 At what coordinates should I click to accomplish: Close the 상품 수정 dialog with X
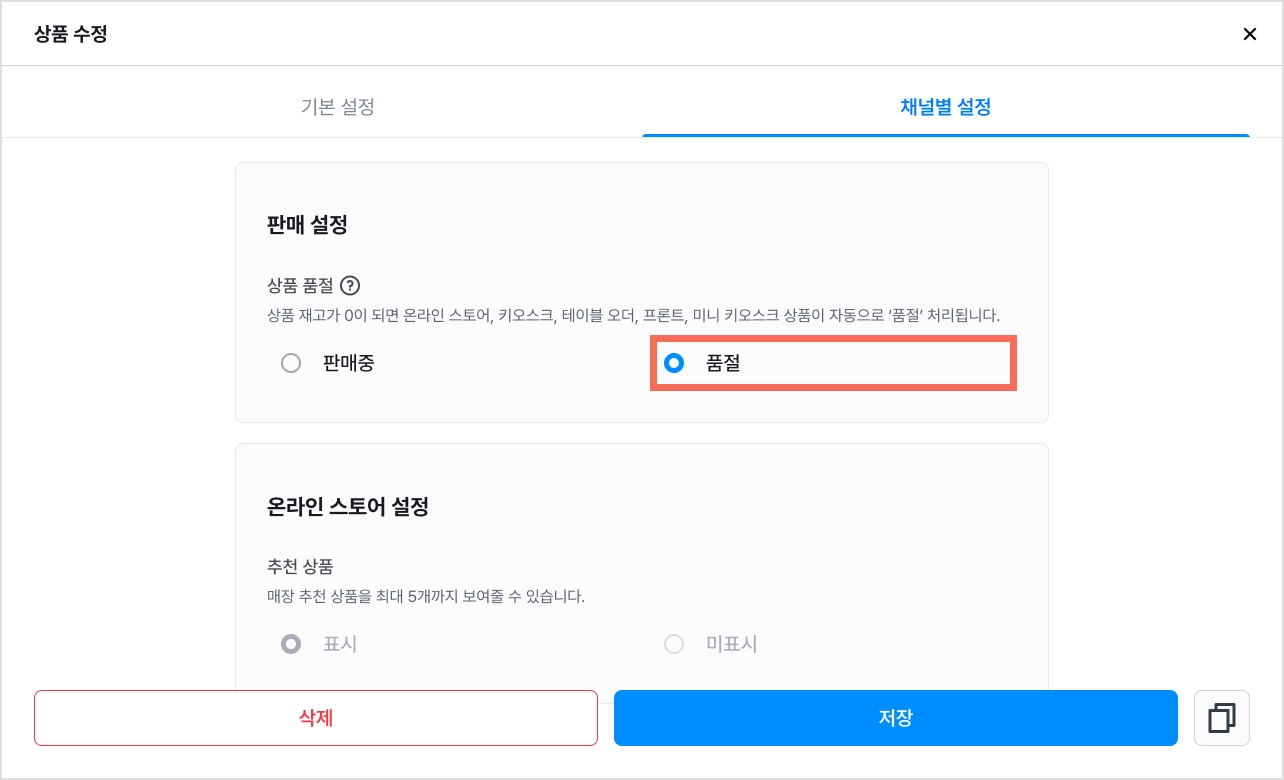(1249, 34)
